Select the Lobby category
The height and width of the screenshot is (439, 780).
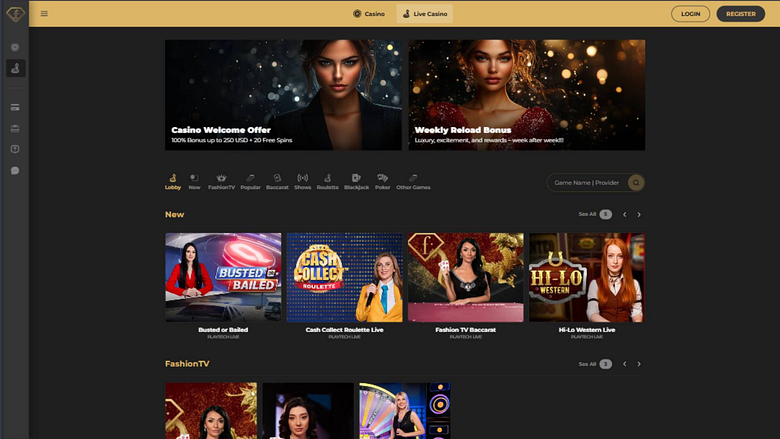(x=173, y=182)
